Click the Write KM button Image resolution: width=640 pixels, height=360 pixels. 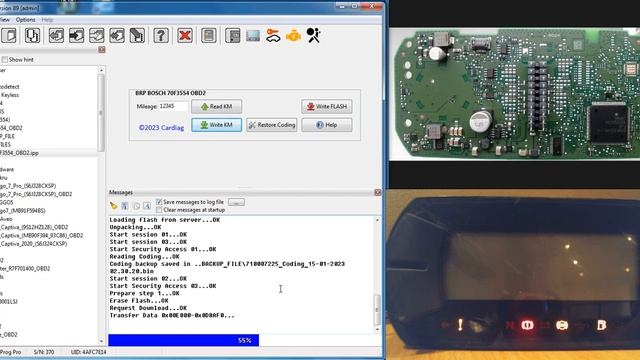click(216, 125)
